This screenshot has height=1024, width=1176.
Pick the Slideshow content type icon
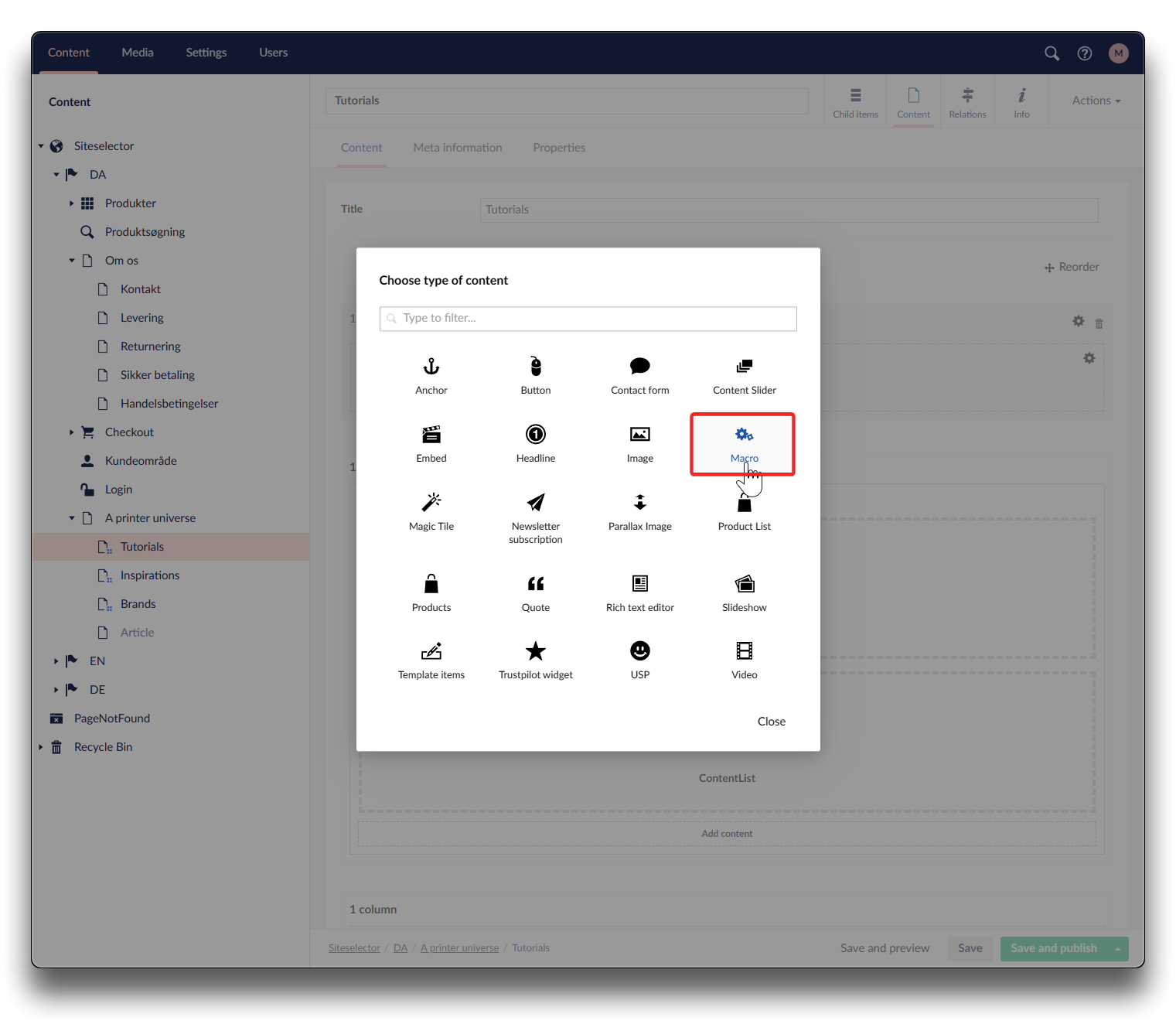point(745,584)
